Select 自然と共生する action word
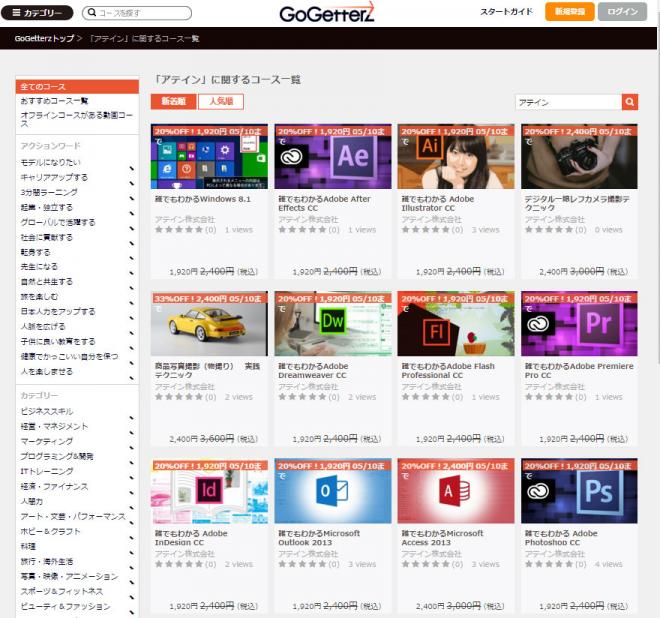Viewport: 660px width, 618px height. 47,281
